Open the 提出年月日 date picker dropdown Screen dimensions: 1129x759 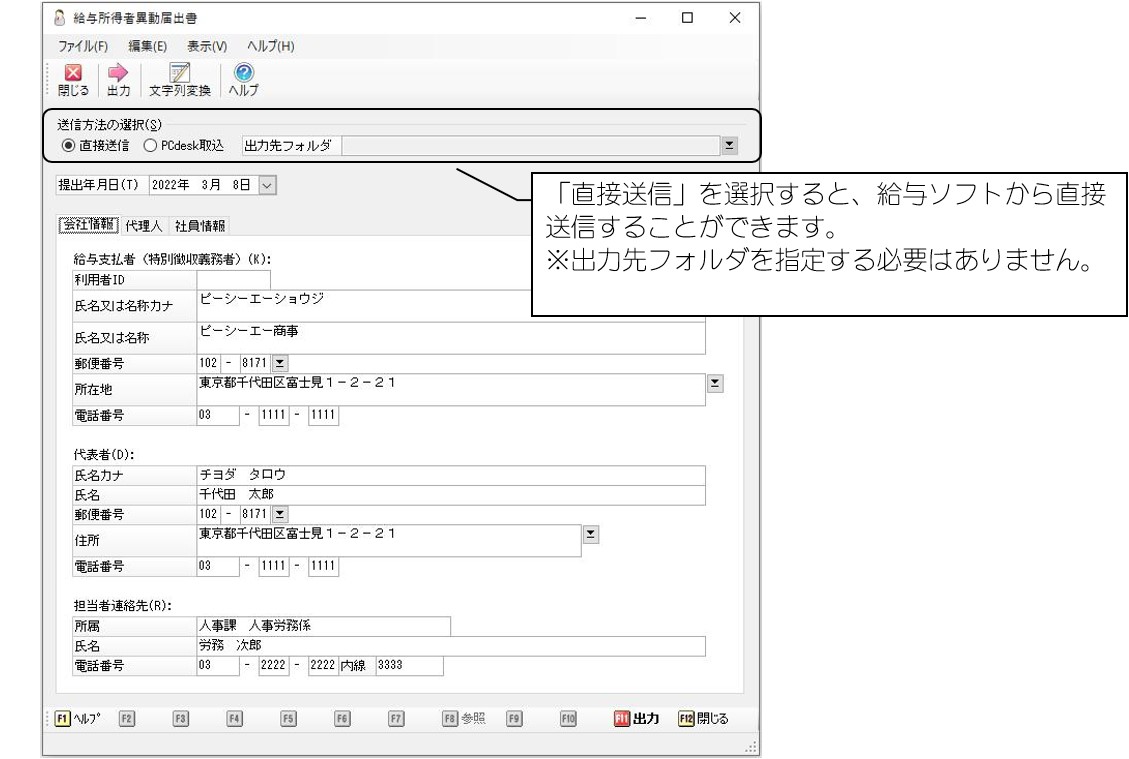266,185
